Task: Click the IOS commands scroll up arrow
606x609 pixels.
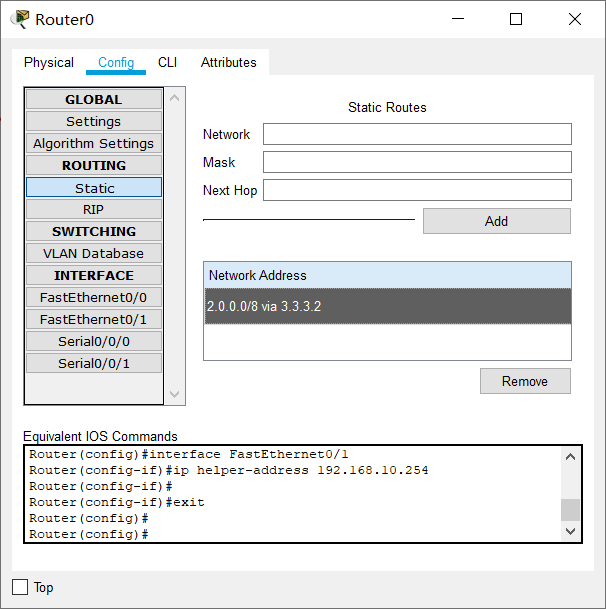Action: [x=570, y=457]
